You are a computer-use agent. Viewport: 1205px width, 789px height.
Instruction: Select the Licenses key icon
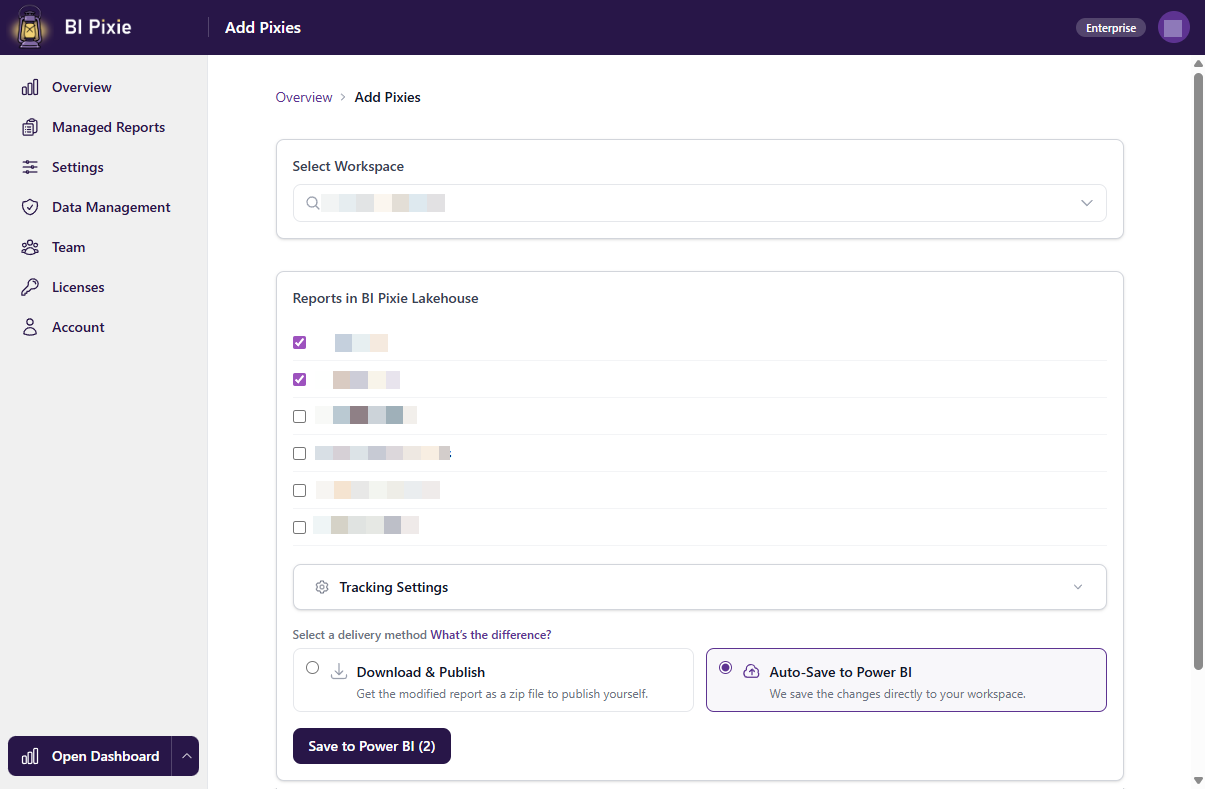click(x=29, y=287)
